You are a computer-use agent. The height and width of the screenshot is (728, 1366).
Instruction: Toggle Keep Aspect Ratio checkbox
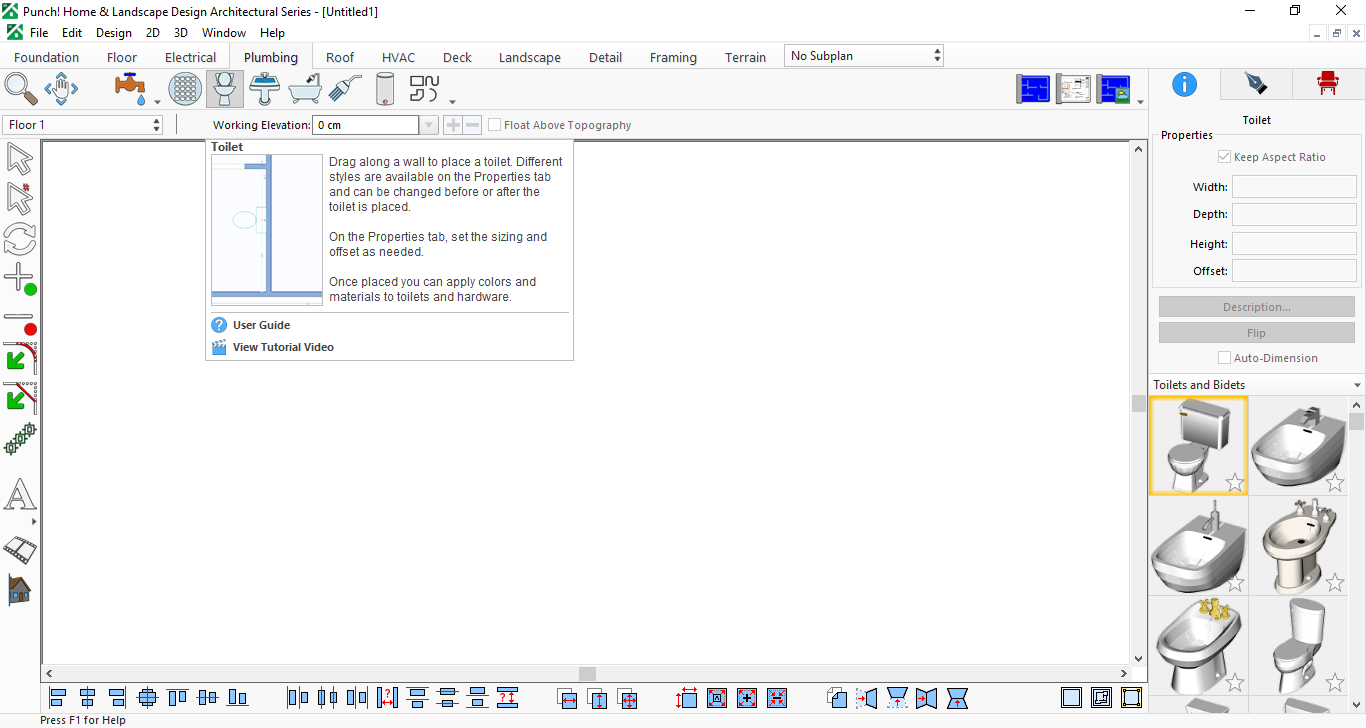(x=1224, y=157)
